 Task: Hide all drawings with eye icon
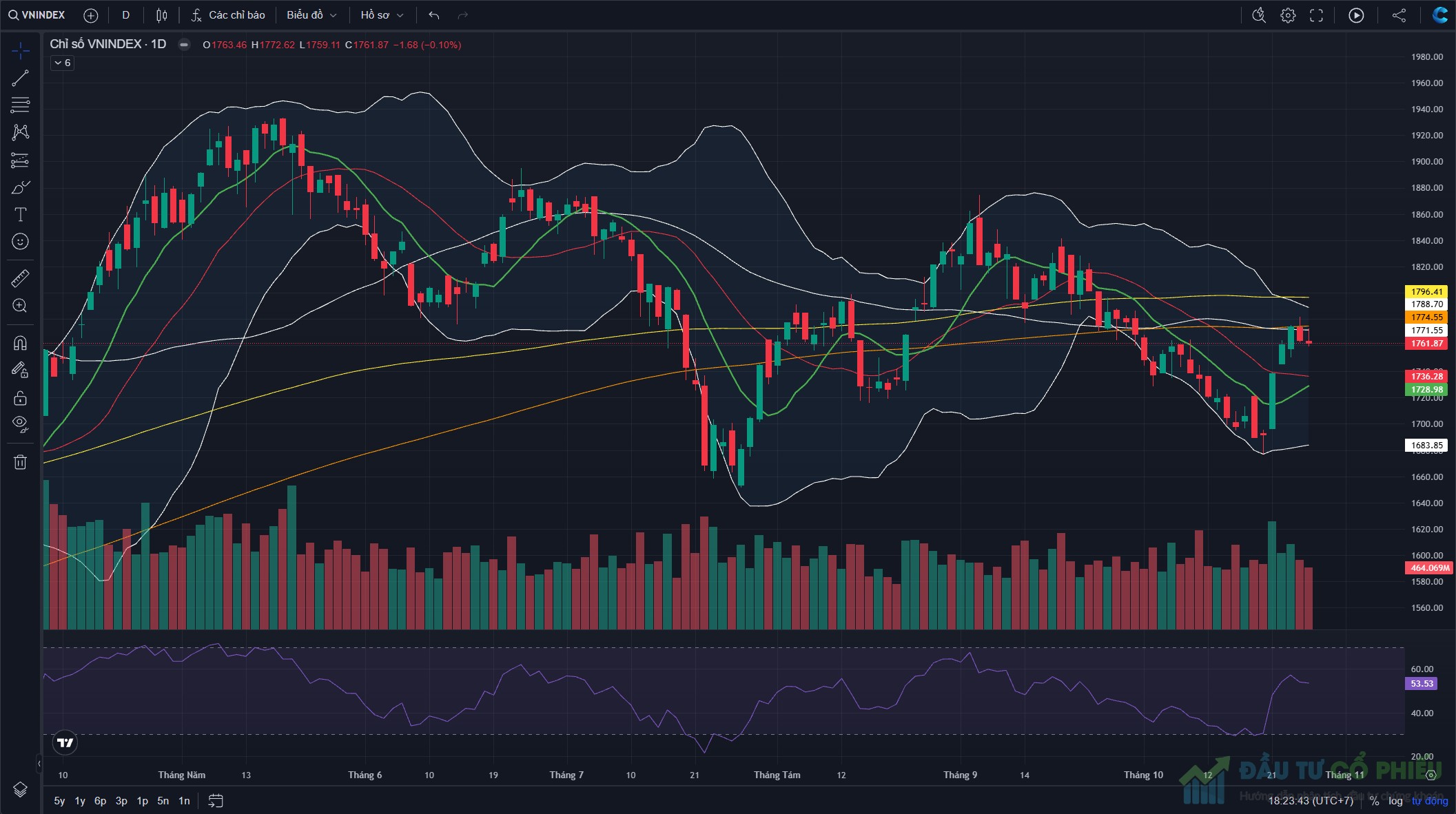[20, 424]
